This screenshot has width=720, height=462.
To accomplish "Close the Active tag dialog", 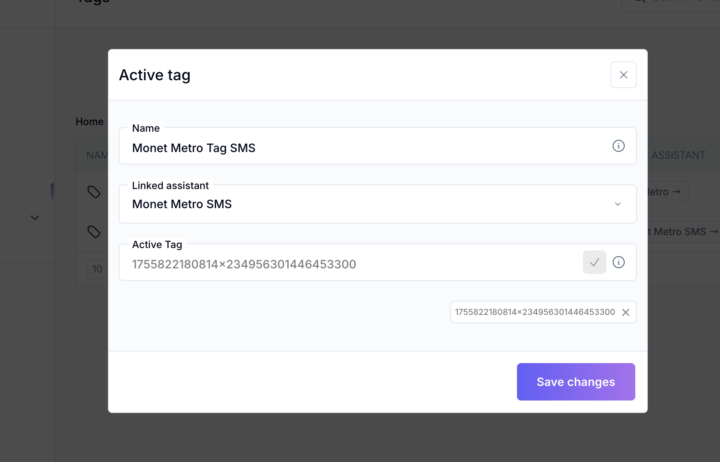I will tap(623, 75).
